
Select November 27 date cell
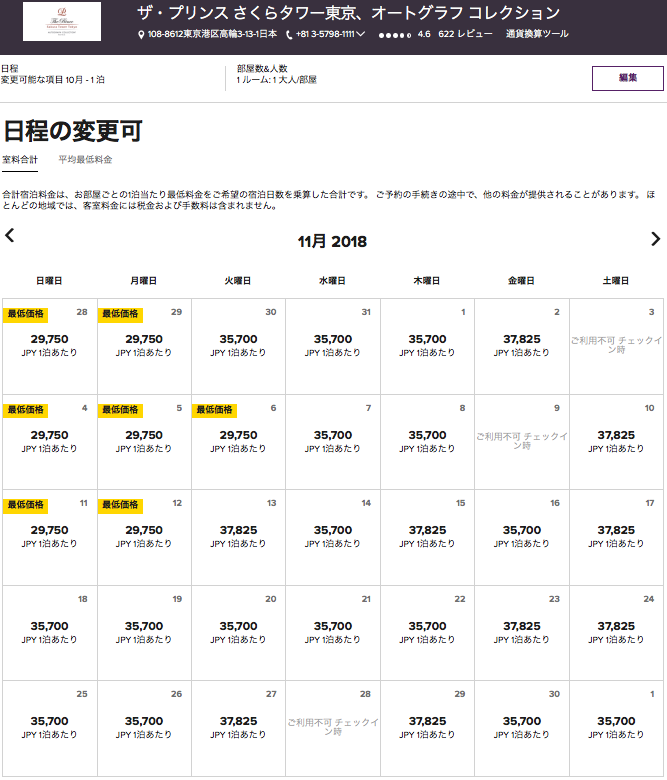[x=238, y=728]
